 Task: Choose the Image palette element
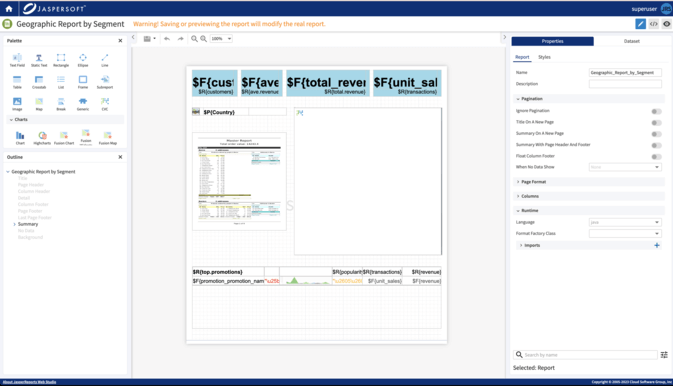pyautogui.click(x=17, y=104)
